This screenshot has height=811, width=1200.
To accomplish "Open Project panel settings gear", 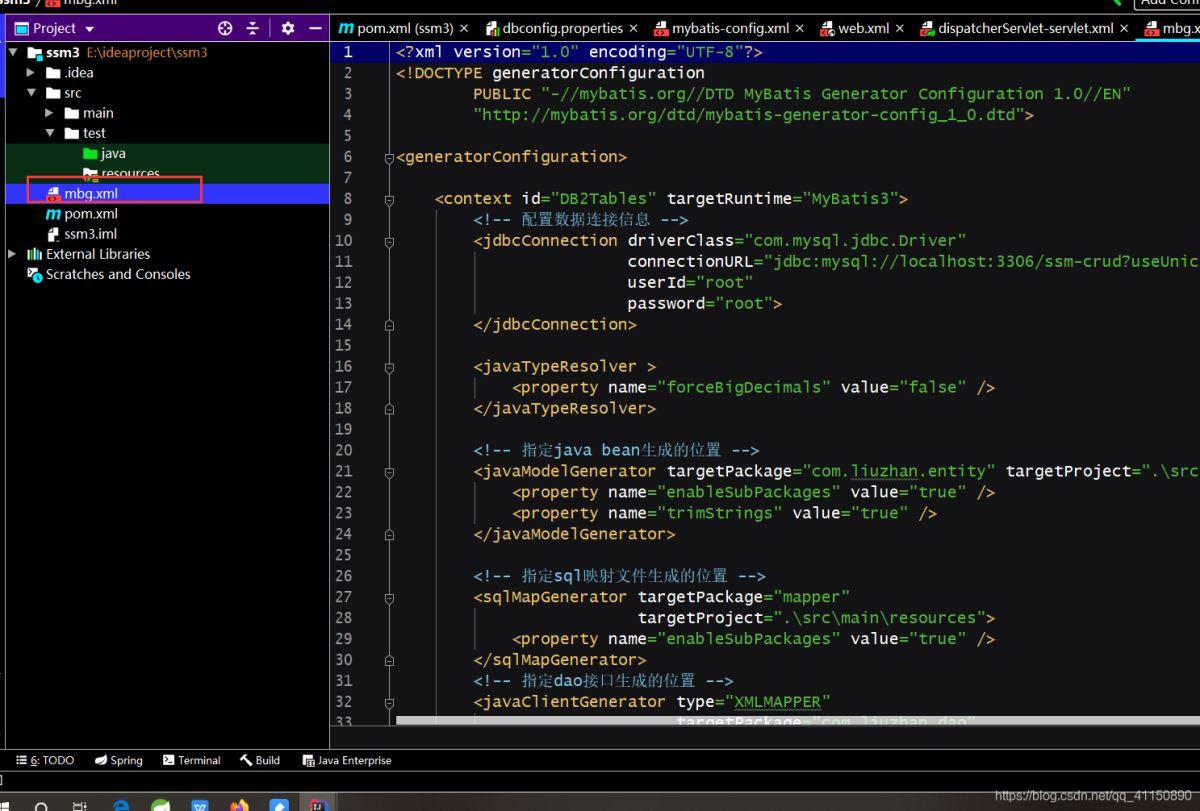I will (288, 29).
